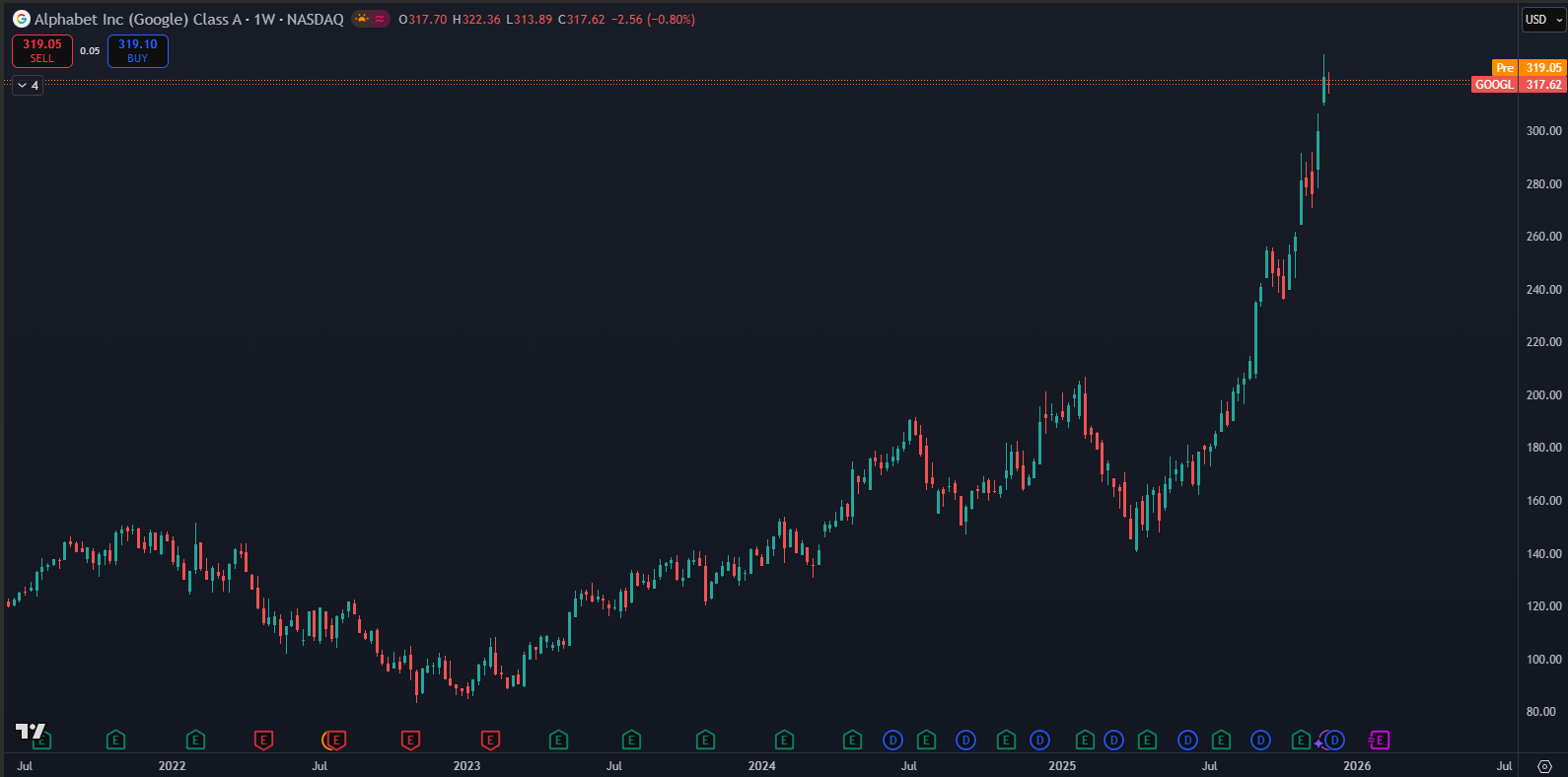Screen dimensions: 1568x777
Task: Click the red earnings marker with orange crescent
Action: click(334, 740)
